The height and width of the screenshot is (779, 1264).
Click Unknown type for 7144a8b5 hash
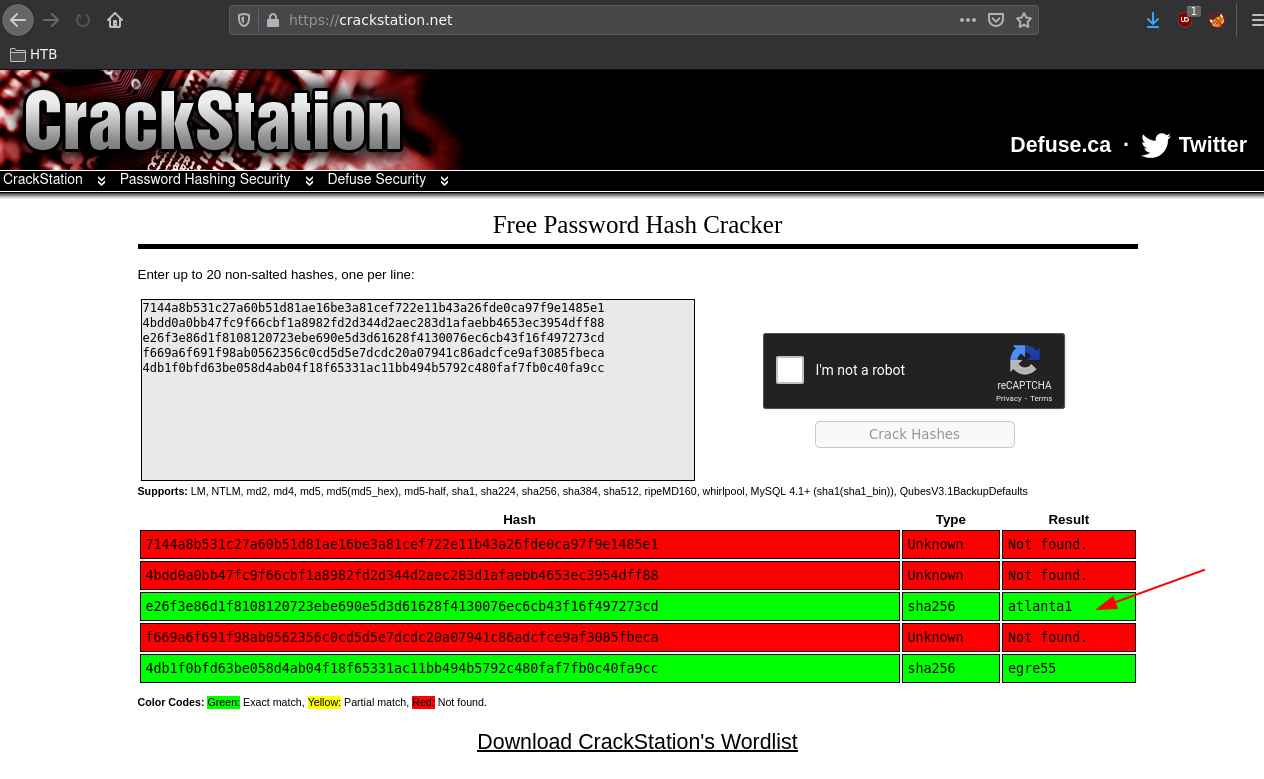coord(935,545)
